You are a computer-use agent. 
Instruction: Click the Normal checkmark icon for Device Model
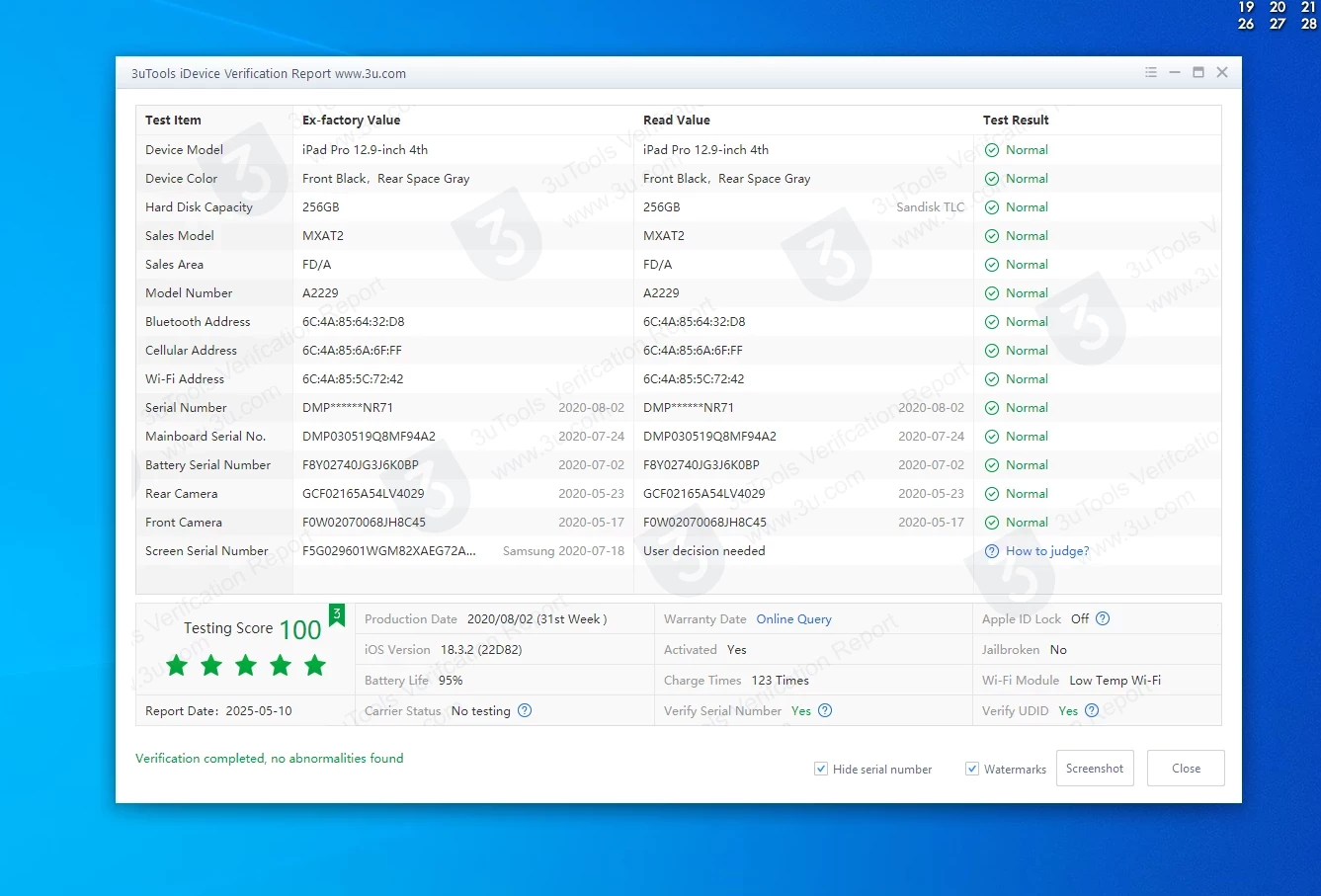(992, 150)
